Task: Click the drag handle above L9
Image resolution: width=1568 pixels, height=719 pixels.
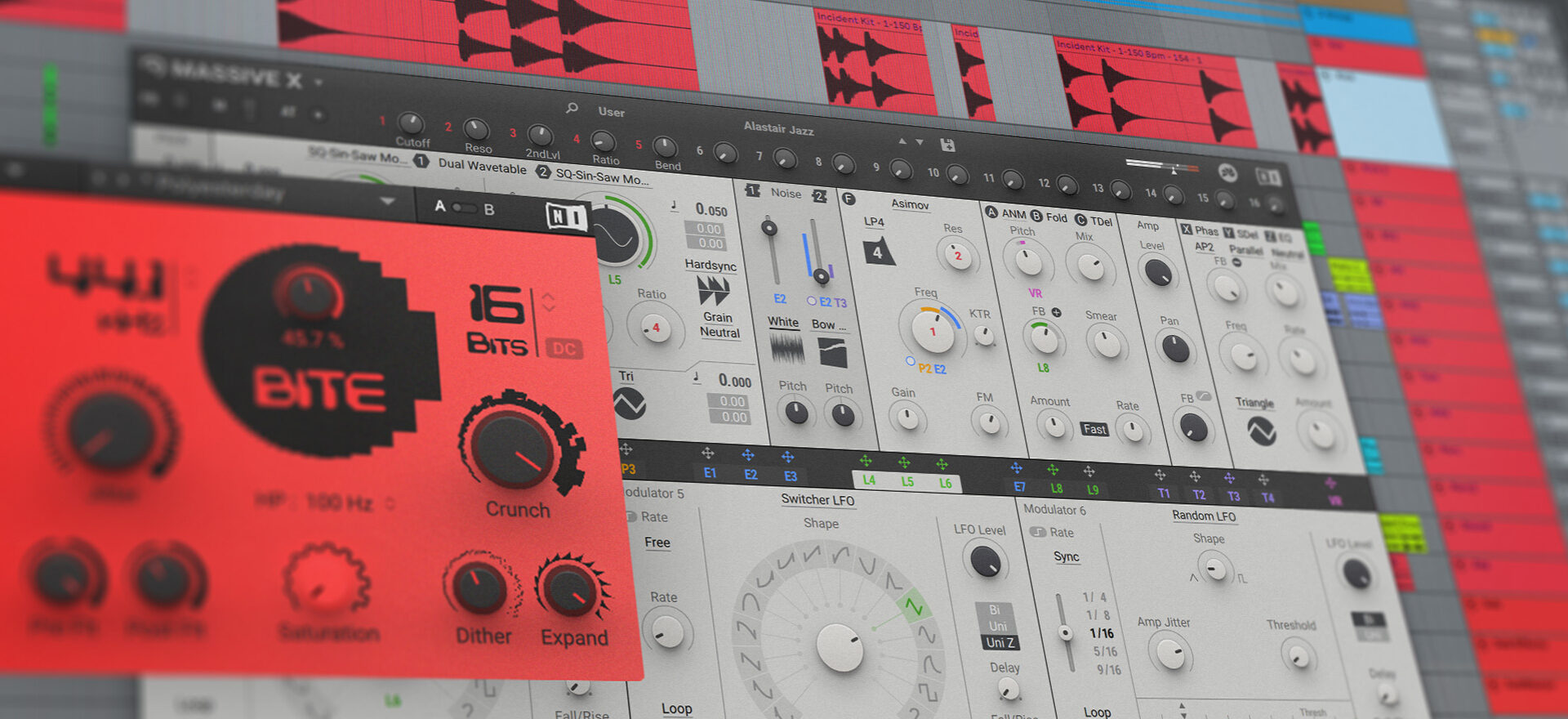Action: coord(1089,471)
